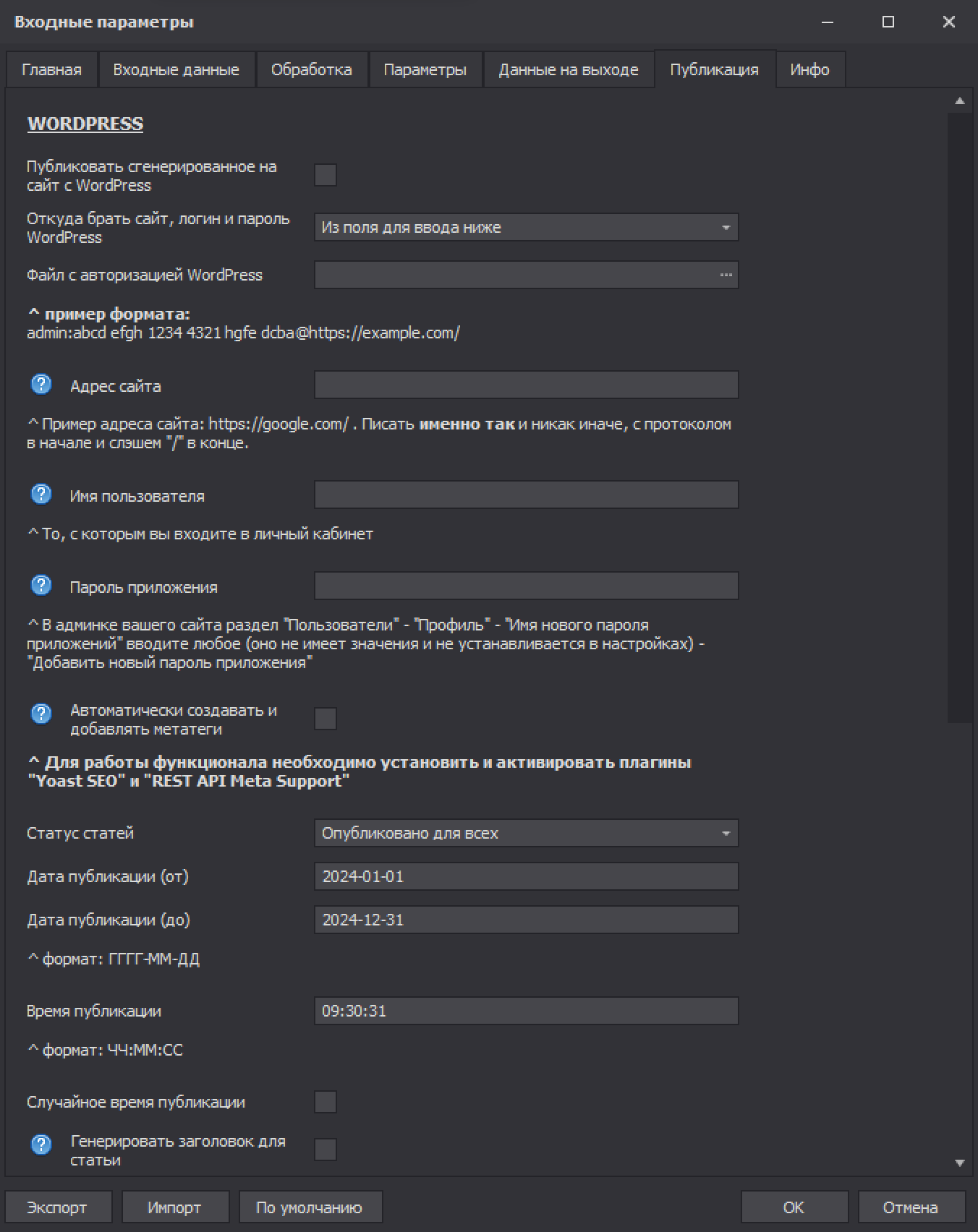
Task: Click the scroll down arrow
Action: point(960,1163)
